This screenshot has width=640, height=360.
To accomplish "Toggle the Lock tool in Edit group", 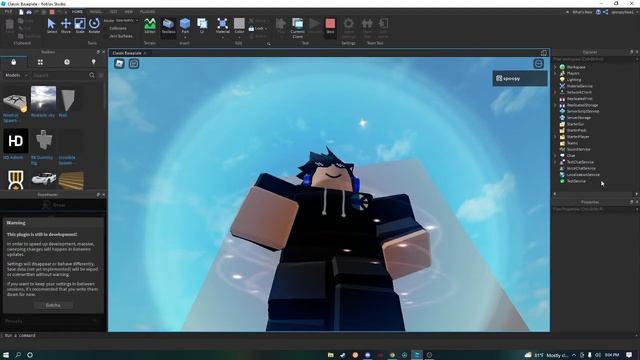I will tap(258, 29).
